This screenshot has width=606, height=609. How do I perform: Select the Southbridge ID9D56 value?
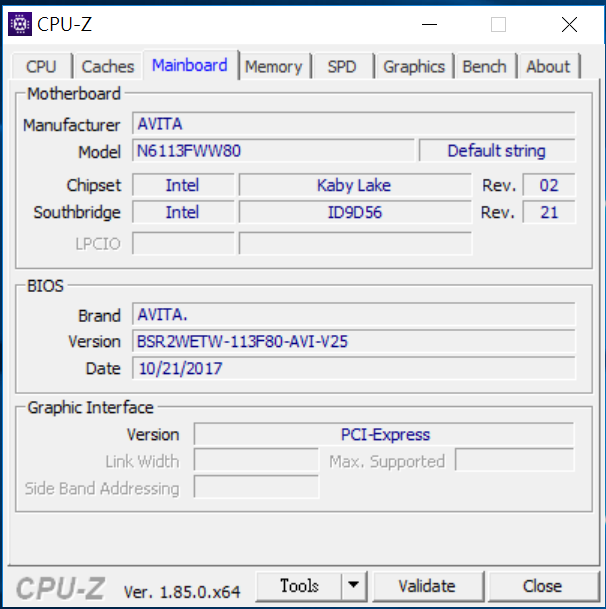point(355,212)
